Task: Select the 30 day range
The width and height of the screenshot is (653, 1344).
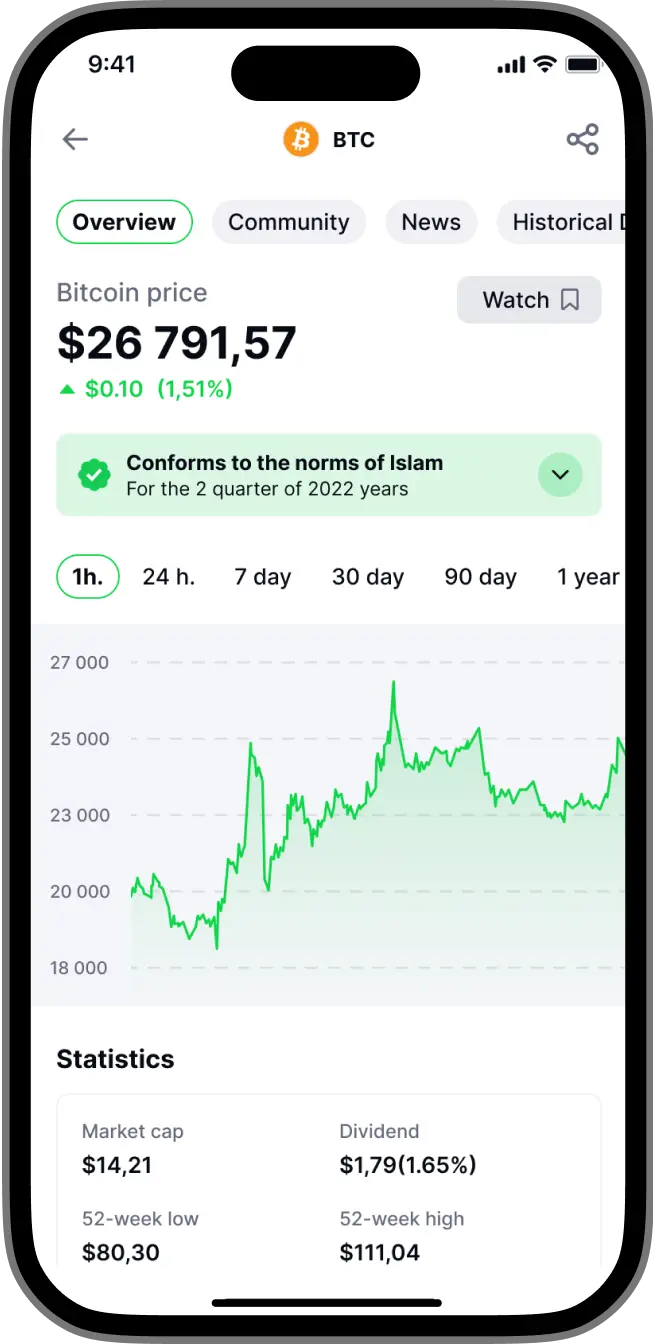Action: point(368,577)
